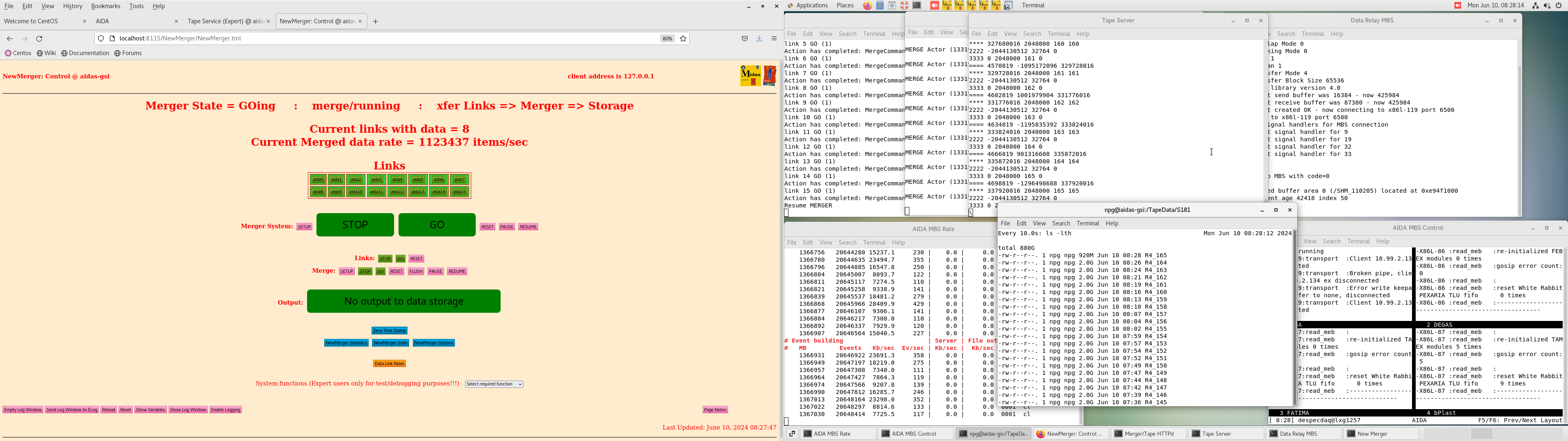This screenshot has height=441, width=1568.
Task: Open a new browser tab
Action: pos(376,22)
